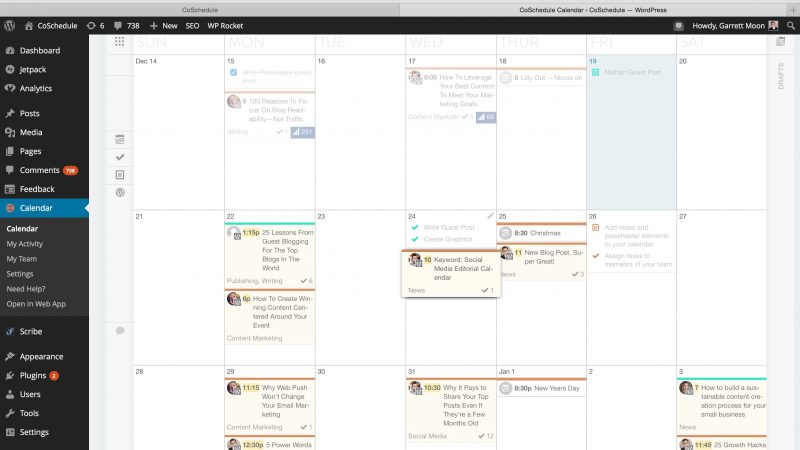Viewport: 800px width, 450px height.
Task: Select Plugins in the admin sidebar
Action: tap(33, 375)
